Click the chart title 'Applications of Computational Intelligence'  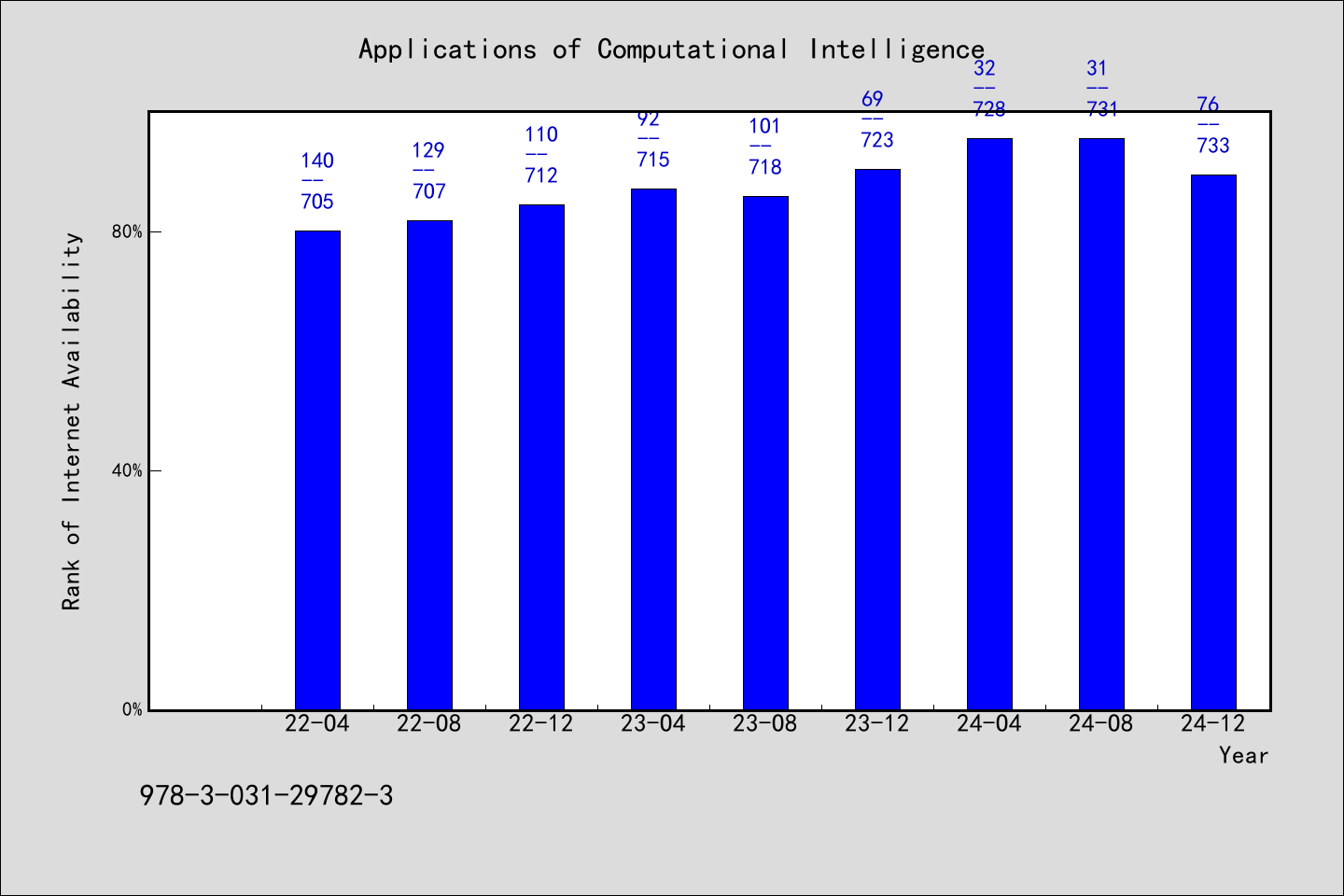[672, 49]
